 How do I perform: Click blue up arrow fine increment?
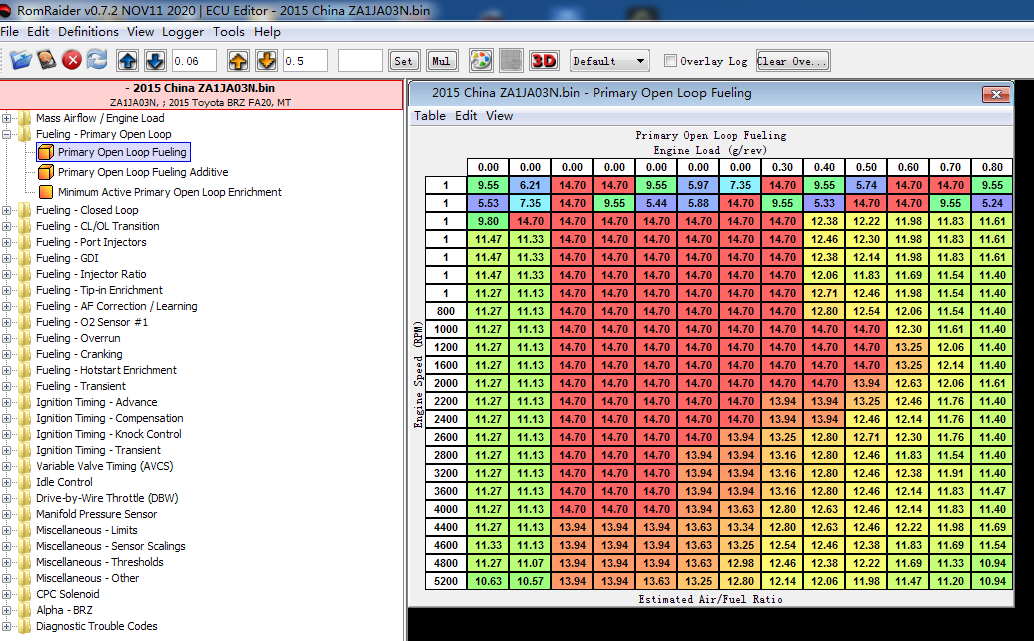click(x=128, y=61)
